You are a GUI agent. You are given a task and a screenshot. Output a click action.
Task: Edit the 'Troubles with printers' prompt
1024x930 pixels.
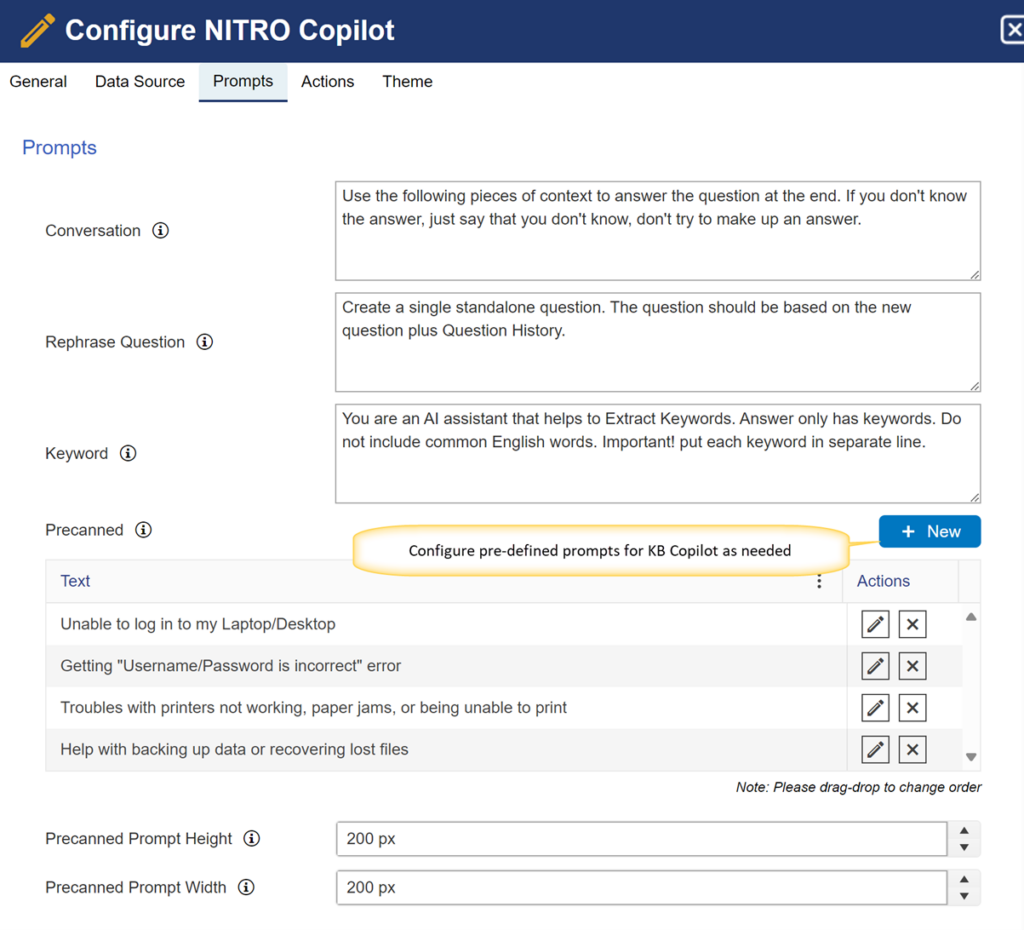coord(875,708)
